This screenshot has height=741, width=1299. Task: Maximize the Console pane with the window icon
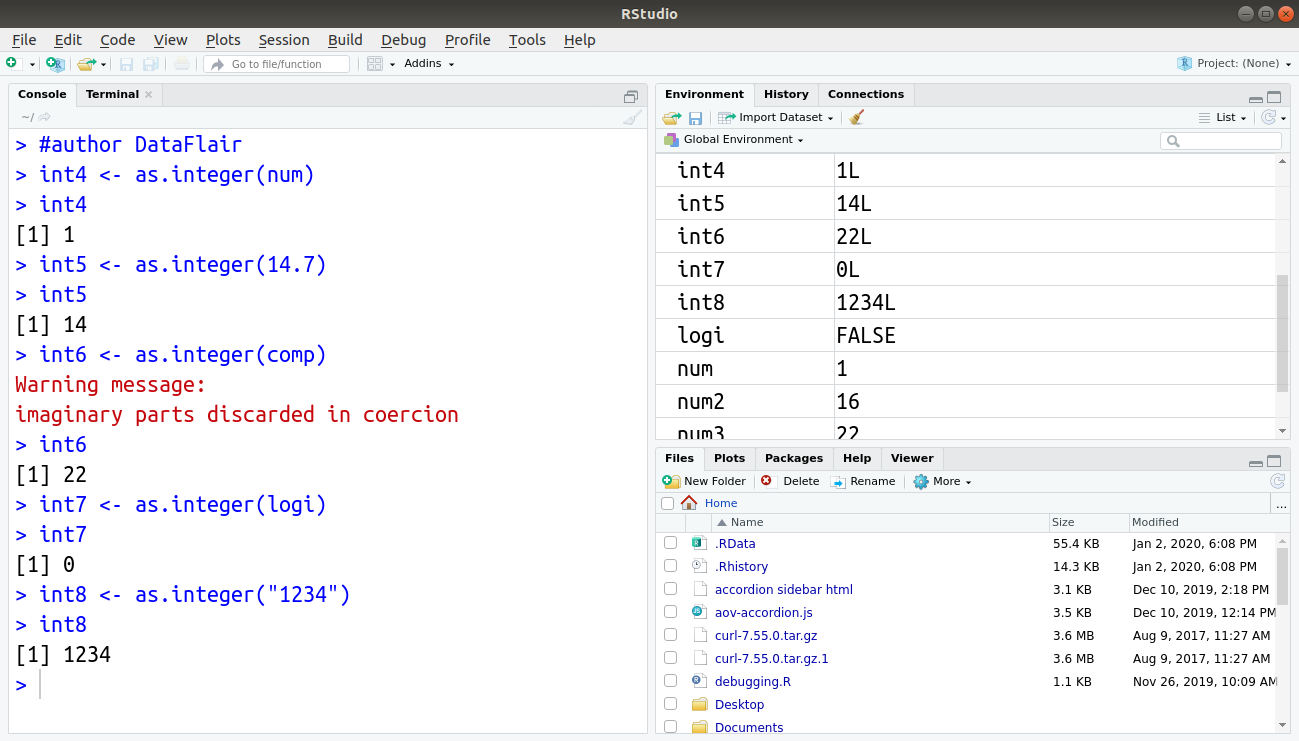pyautogui.click(x=631, y=97)
